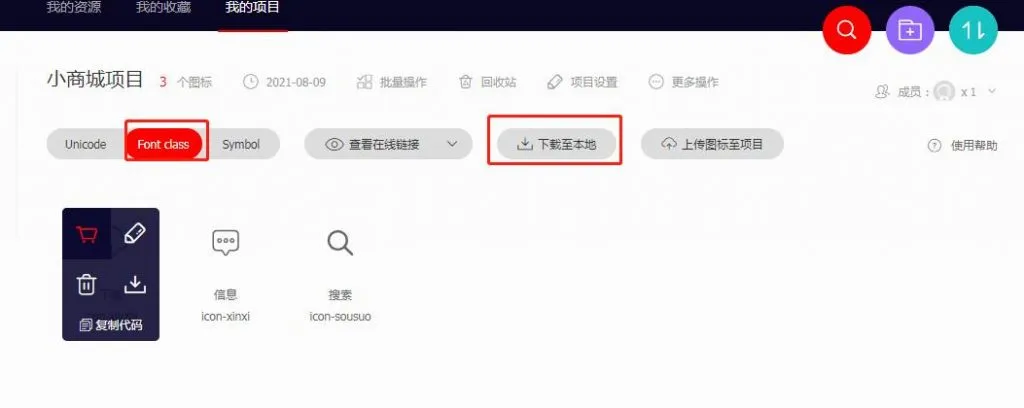1024x408 pixels.
Task: Switch to Unicode mode
Action: [86, 144]
